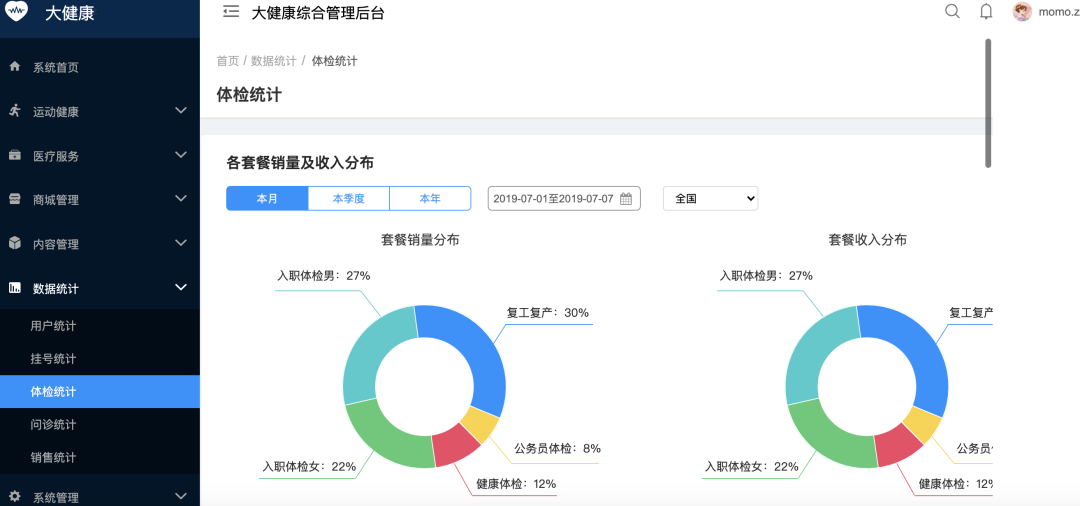Switch time range to 本季度

point(348,199)
